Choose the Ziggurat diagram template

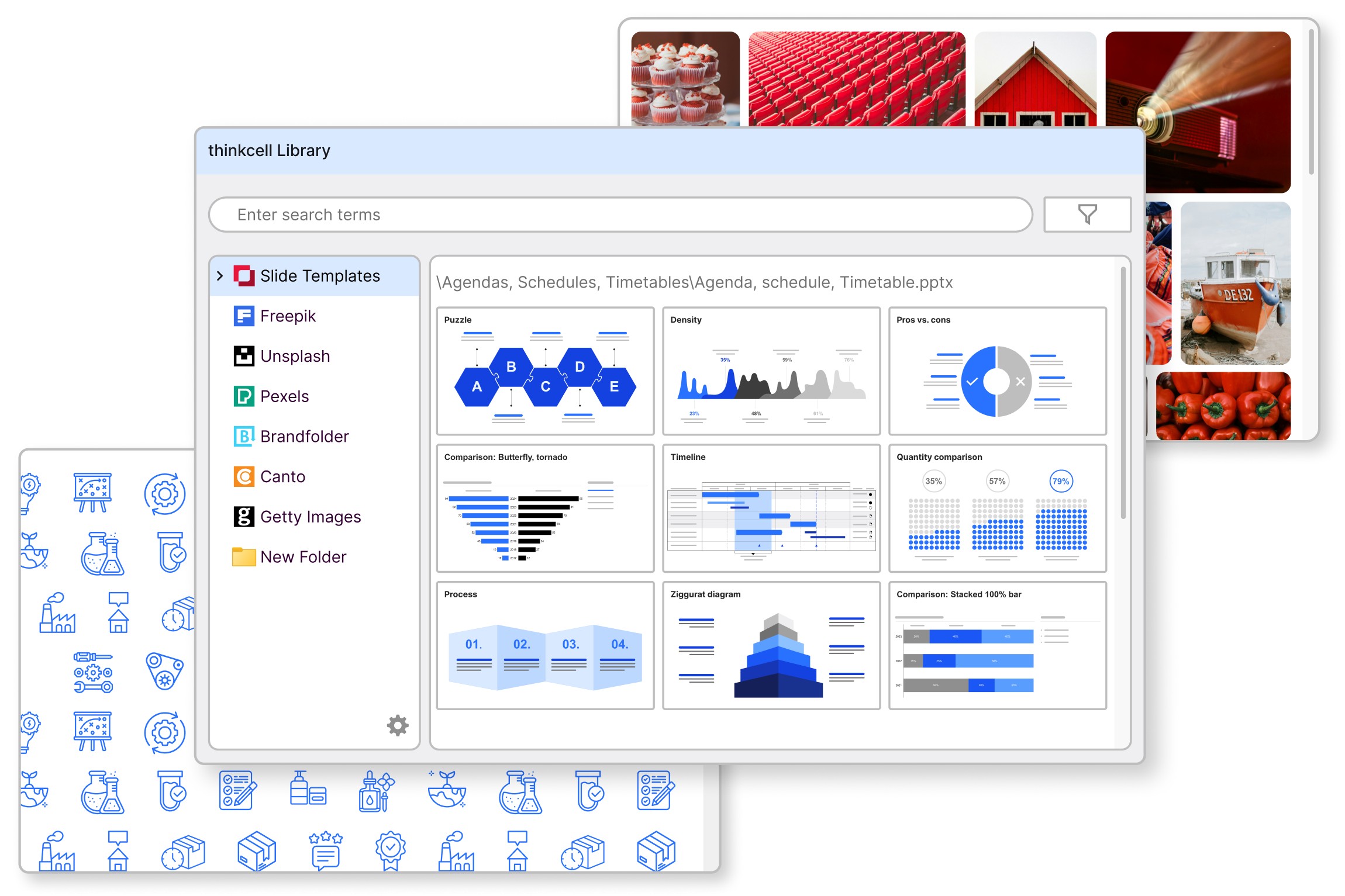[x=771, y=645]
